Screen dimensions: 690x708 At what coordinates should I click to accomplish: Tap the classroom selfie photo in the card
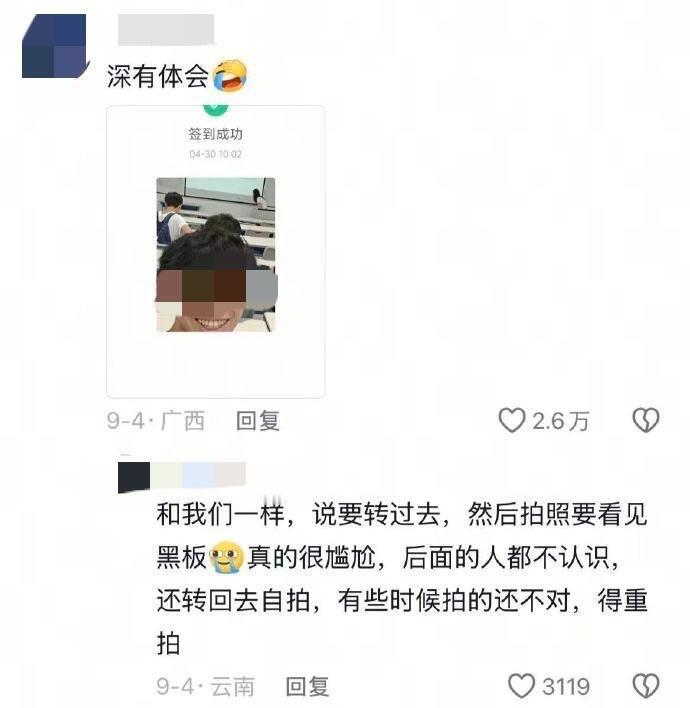pos(216,255)
